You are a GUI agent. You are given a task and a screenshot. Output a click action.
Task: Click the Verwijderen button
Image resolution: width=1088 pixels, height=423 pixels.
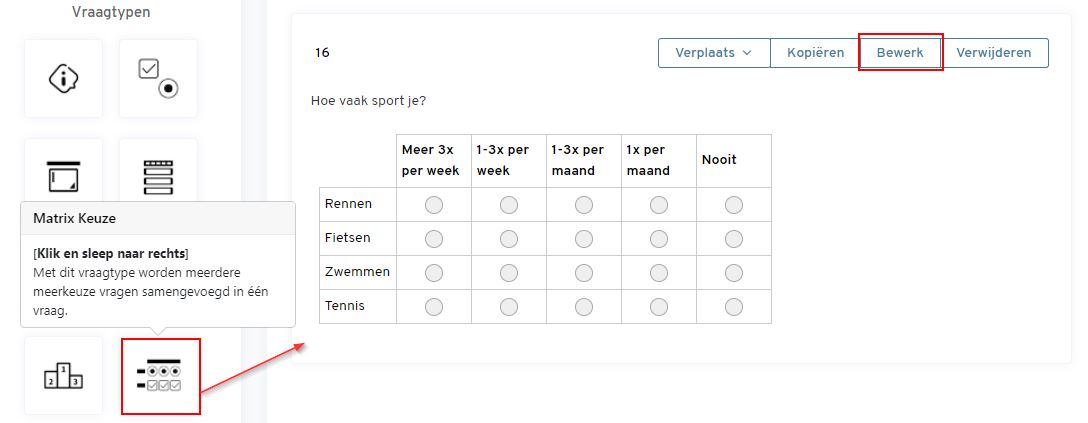994,53
